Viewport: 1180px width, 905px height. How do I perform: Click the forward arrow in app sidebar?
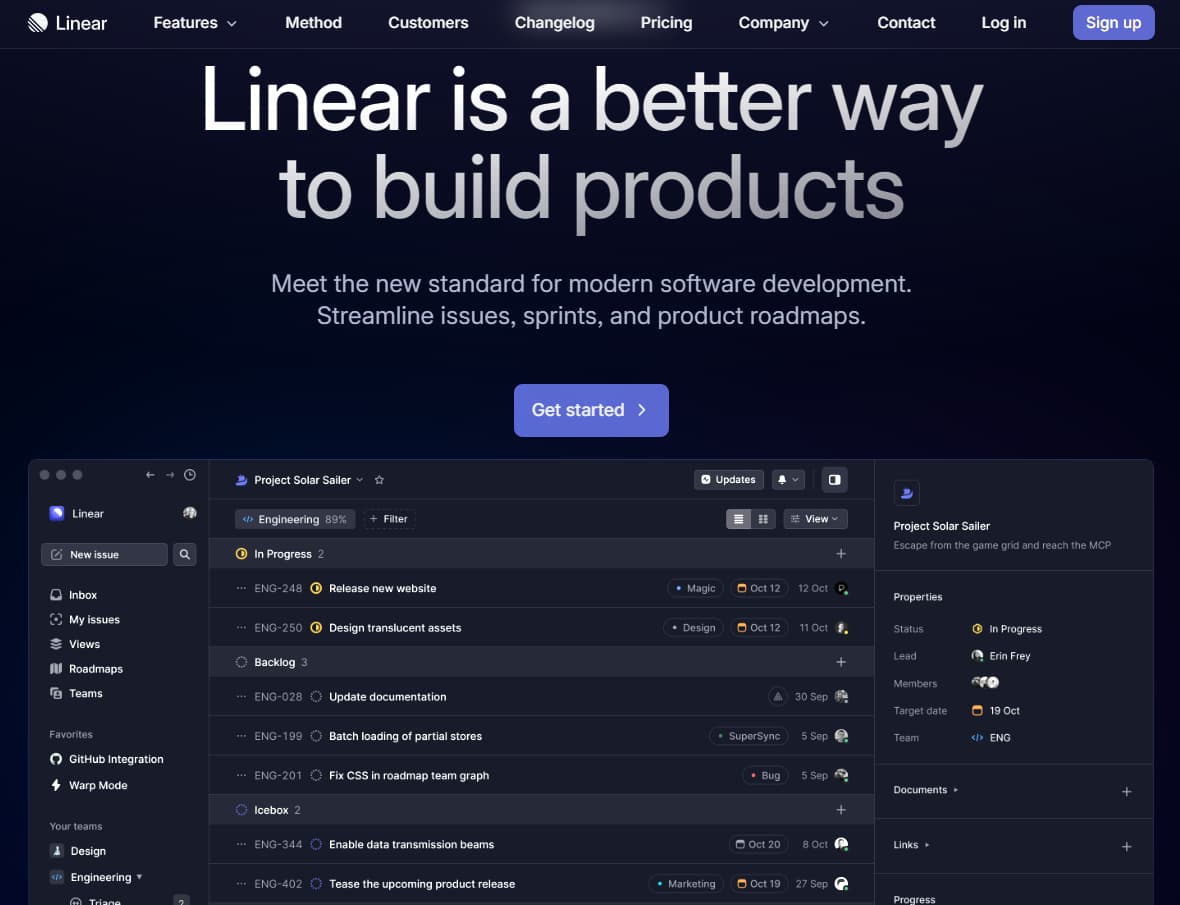[170, 475]
